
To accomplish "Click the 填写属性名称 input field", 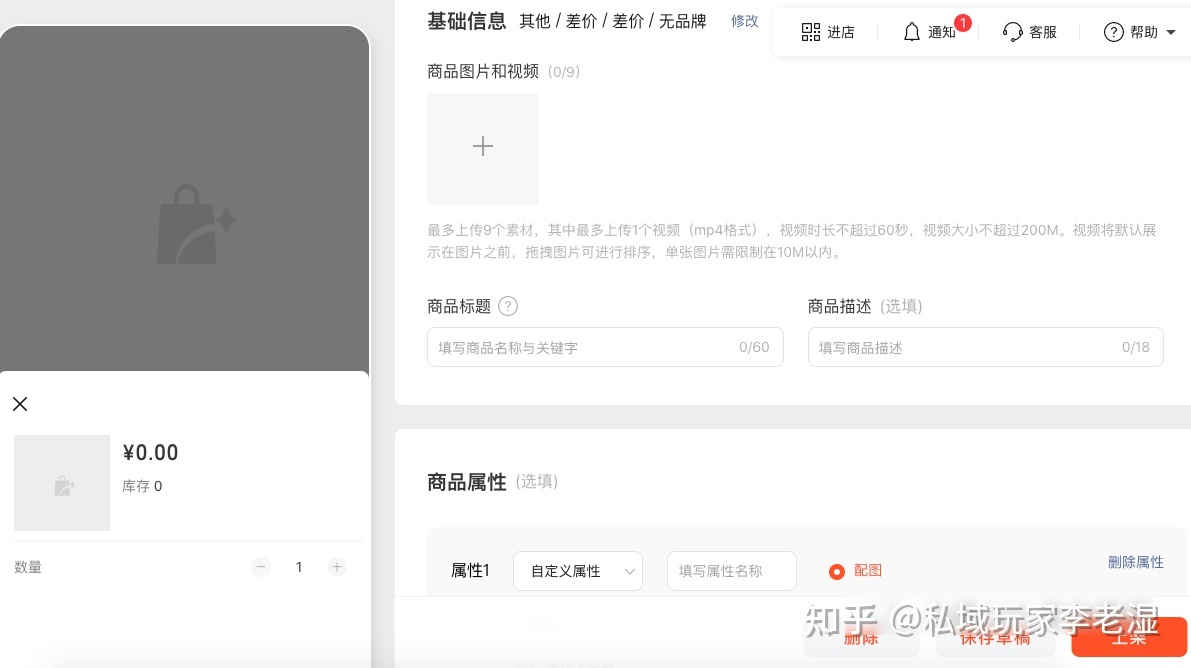I will click(731, 571).
